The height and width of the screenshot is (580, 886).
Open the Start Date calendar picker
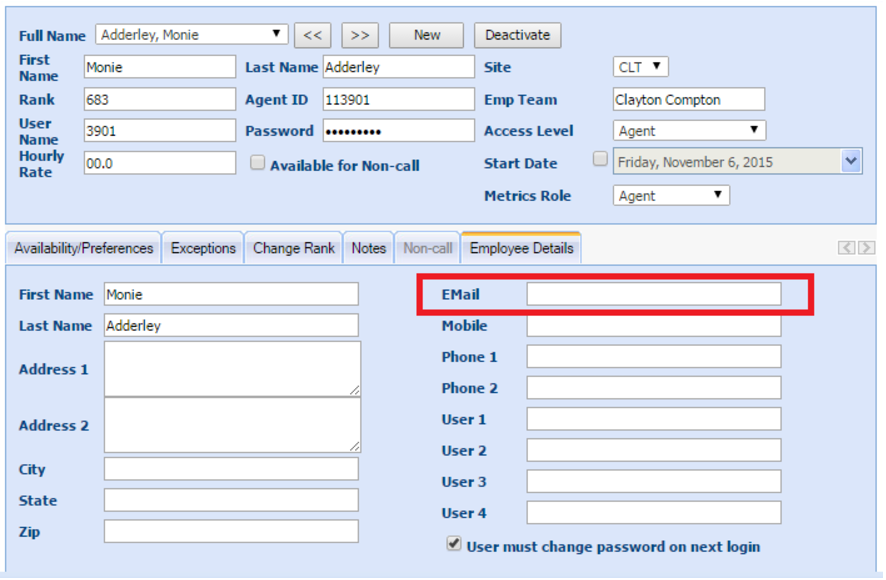point(851,161)
